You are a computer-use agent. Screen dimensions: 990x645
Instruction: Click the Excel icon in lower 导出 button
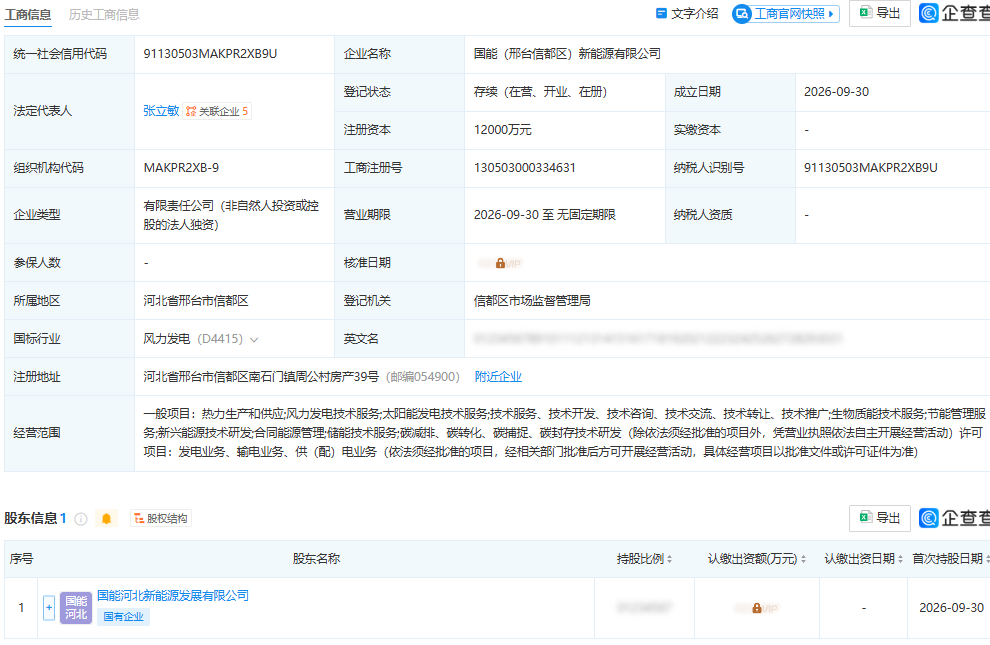tap(866, 518)
